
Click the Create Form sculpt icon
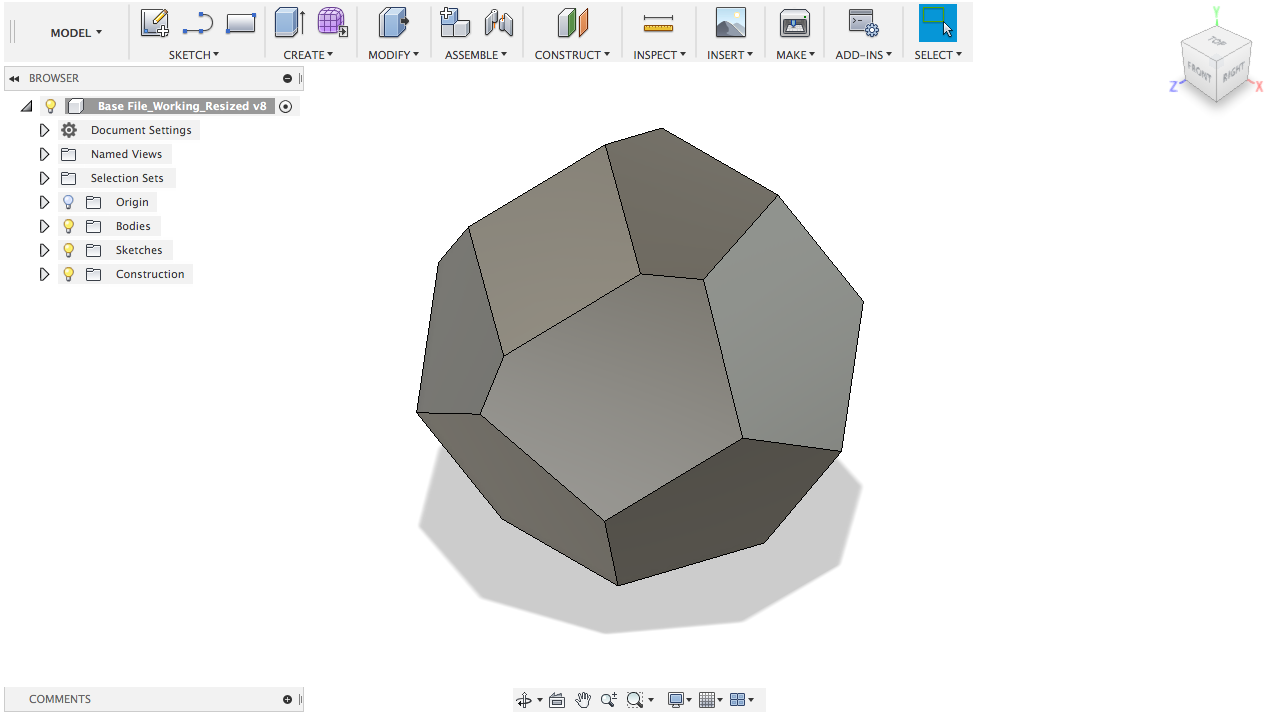point(333,22)
